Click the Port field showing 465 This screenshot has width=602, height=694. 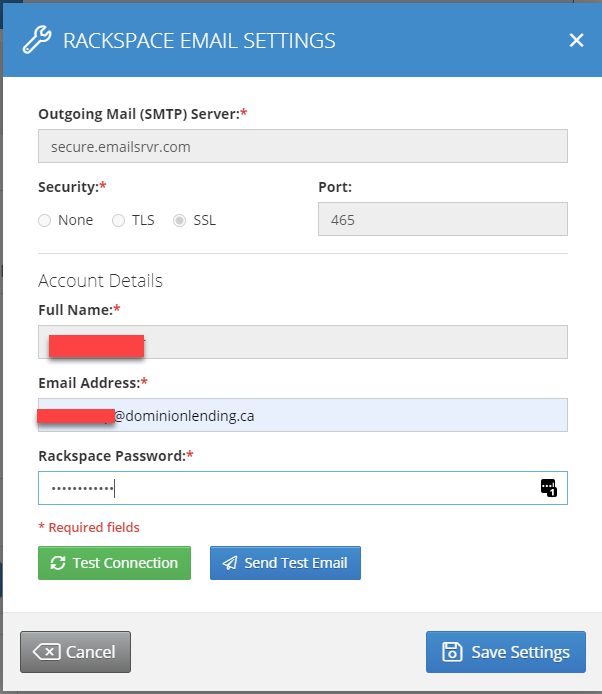443,219
